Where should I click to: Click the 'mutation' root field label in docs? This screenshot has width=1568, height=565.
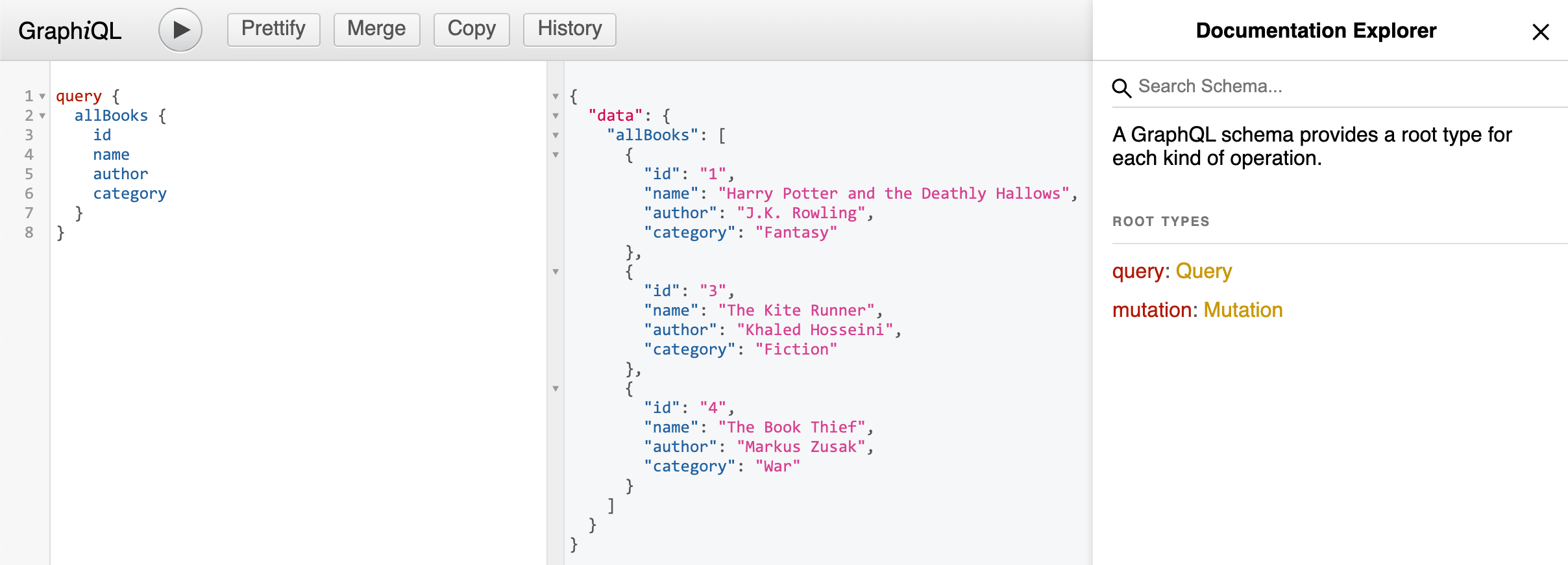click(x=1152, y=310)
